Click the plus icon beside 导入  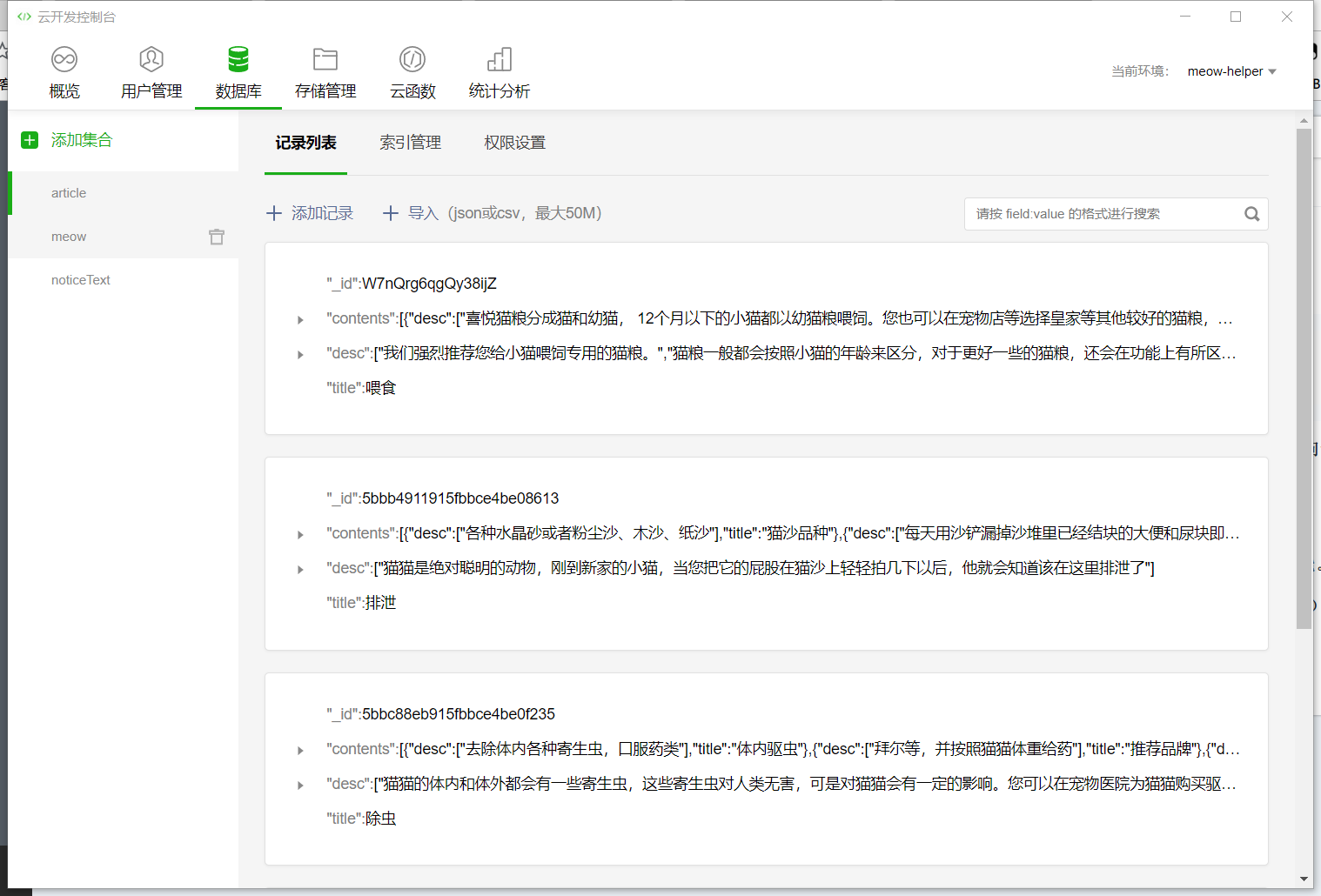(x=391, y=213)
